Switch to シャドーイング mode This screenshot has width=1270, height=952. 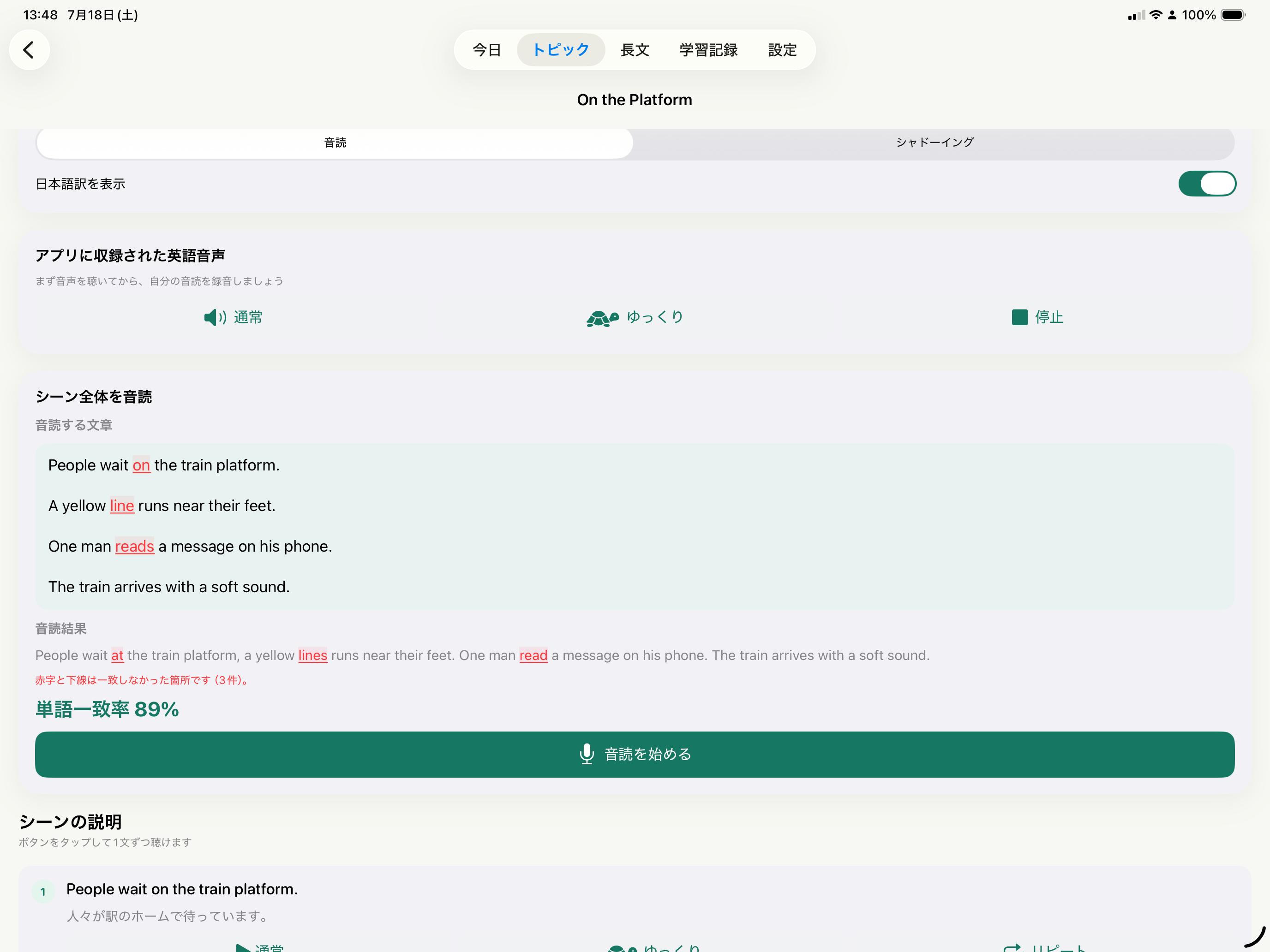(934, 143)
